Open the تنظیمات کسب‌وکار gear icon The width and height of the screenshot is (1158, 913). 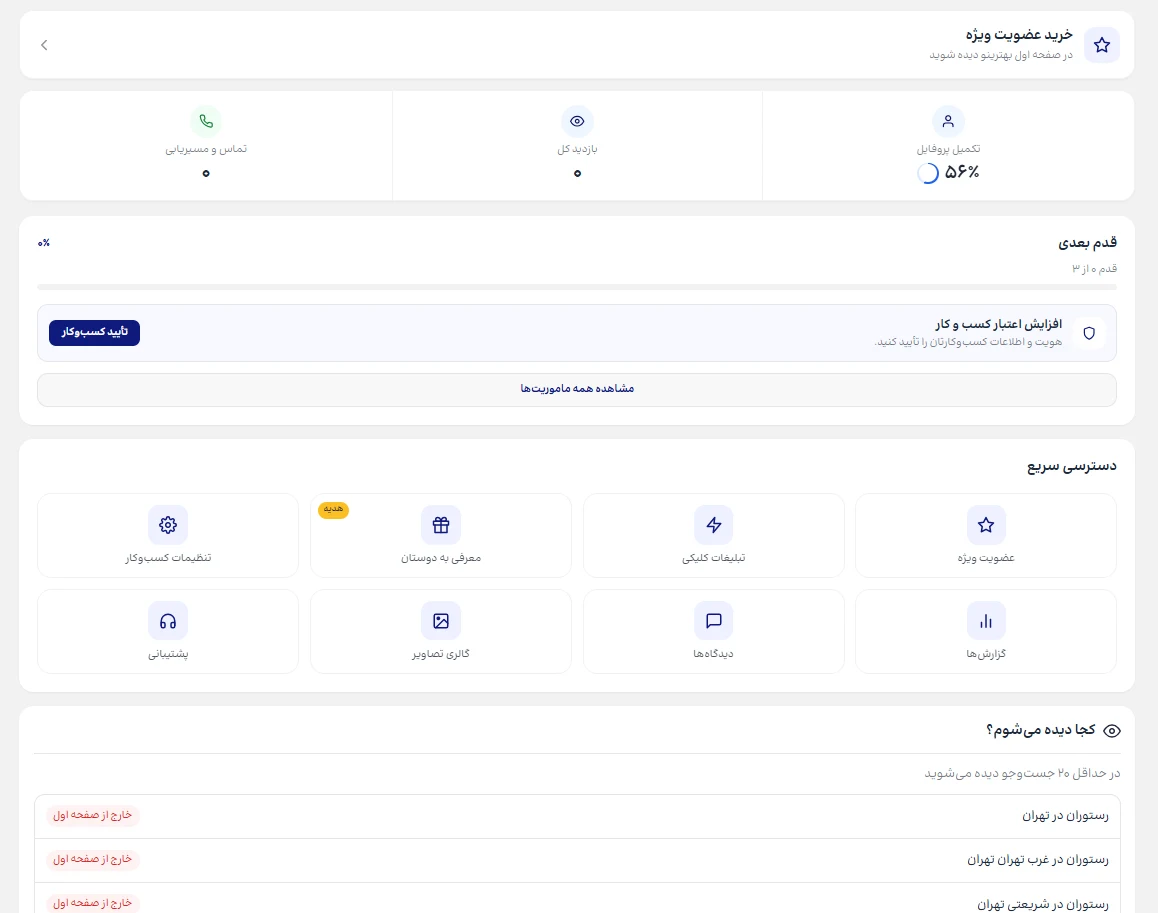168,524
